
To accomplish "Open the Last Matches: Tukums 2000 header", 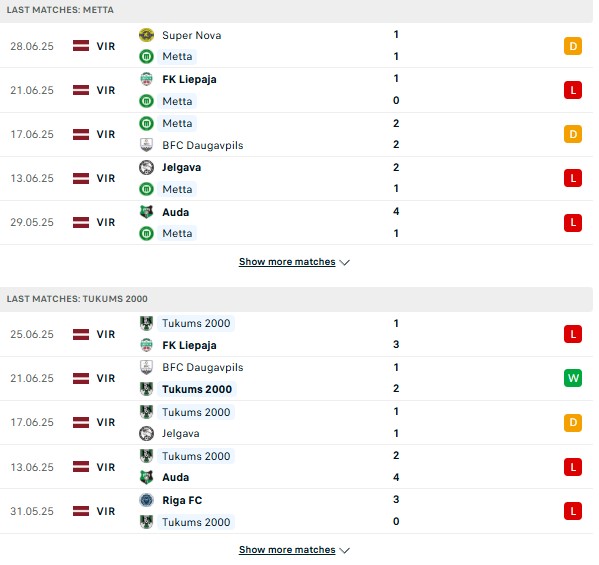I will tap(296, 299).
